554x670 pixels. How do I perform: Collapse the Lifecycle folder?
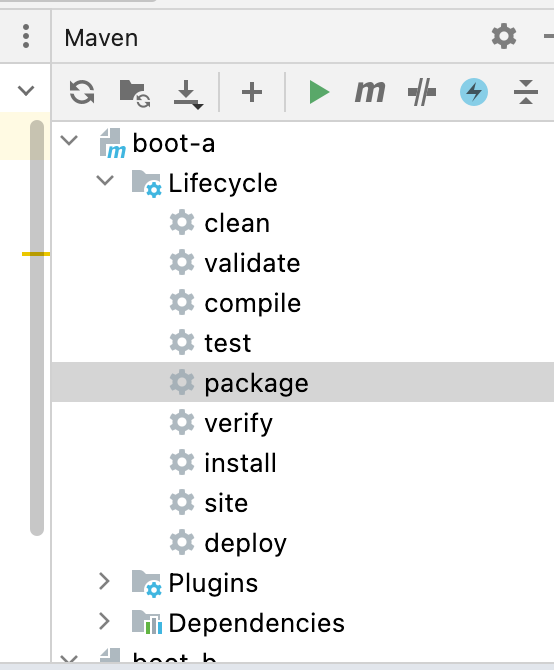pyautogui.click(x=105, y=180)
